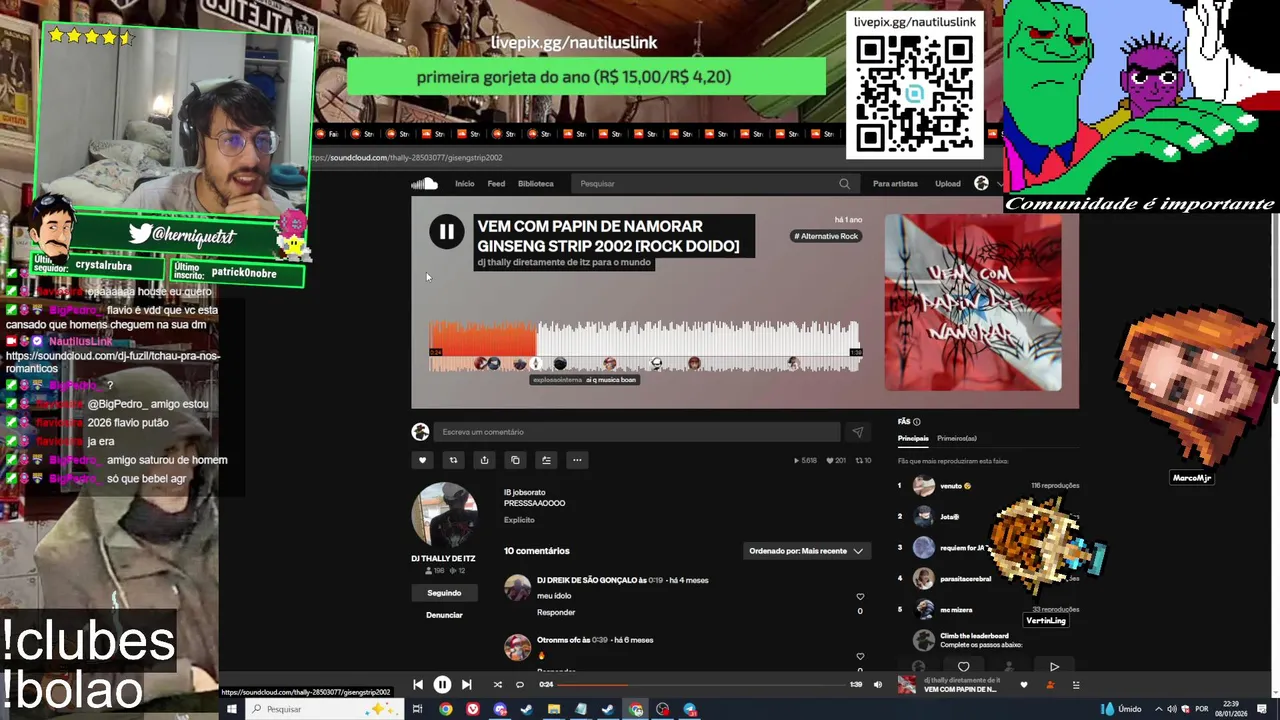Select the Principais fans tab

pos(912,438)
